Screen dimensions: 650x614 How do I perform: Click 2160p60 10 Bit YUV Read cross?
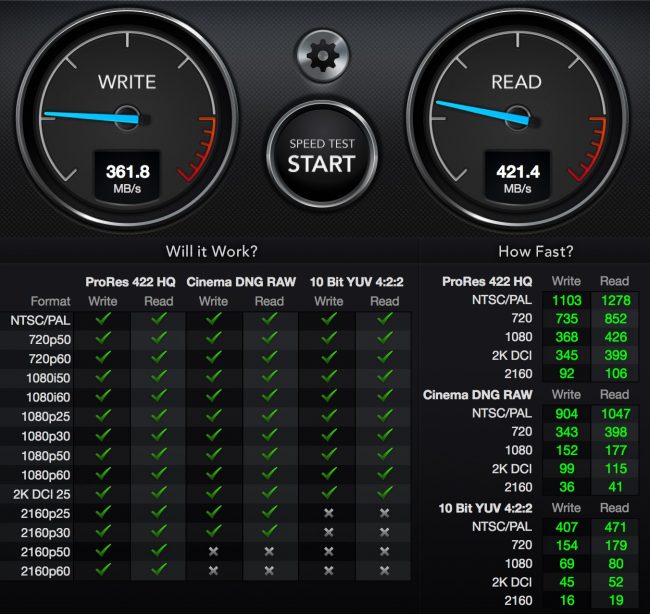tap(385, 570)
